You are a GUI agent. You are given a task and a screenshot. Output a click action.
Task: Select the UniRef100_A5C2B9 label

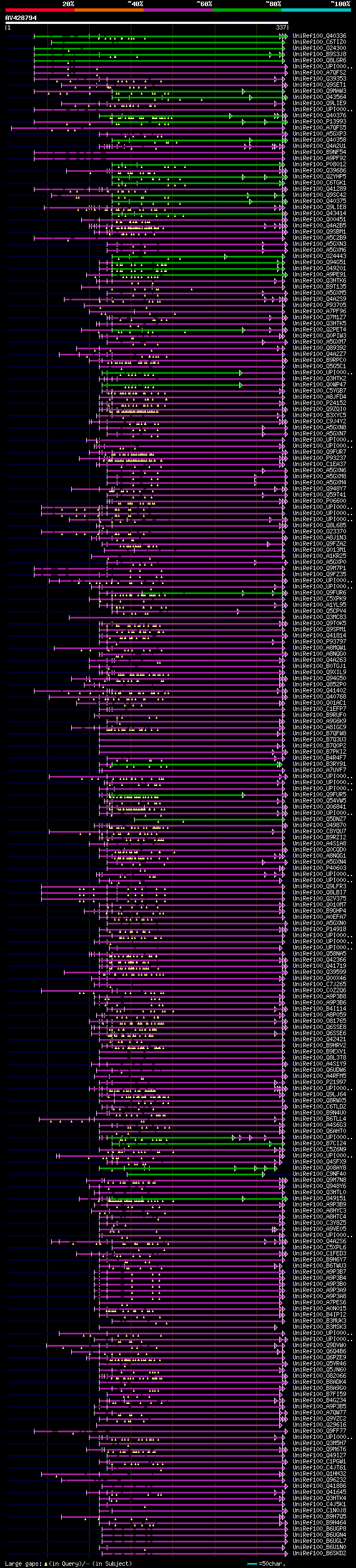(x=319, y=238)
